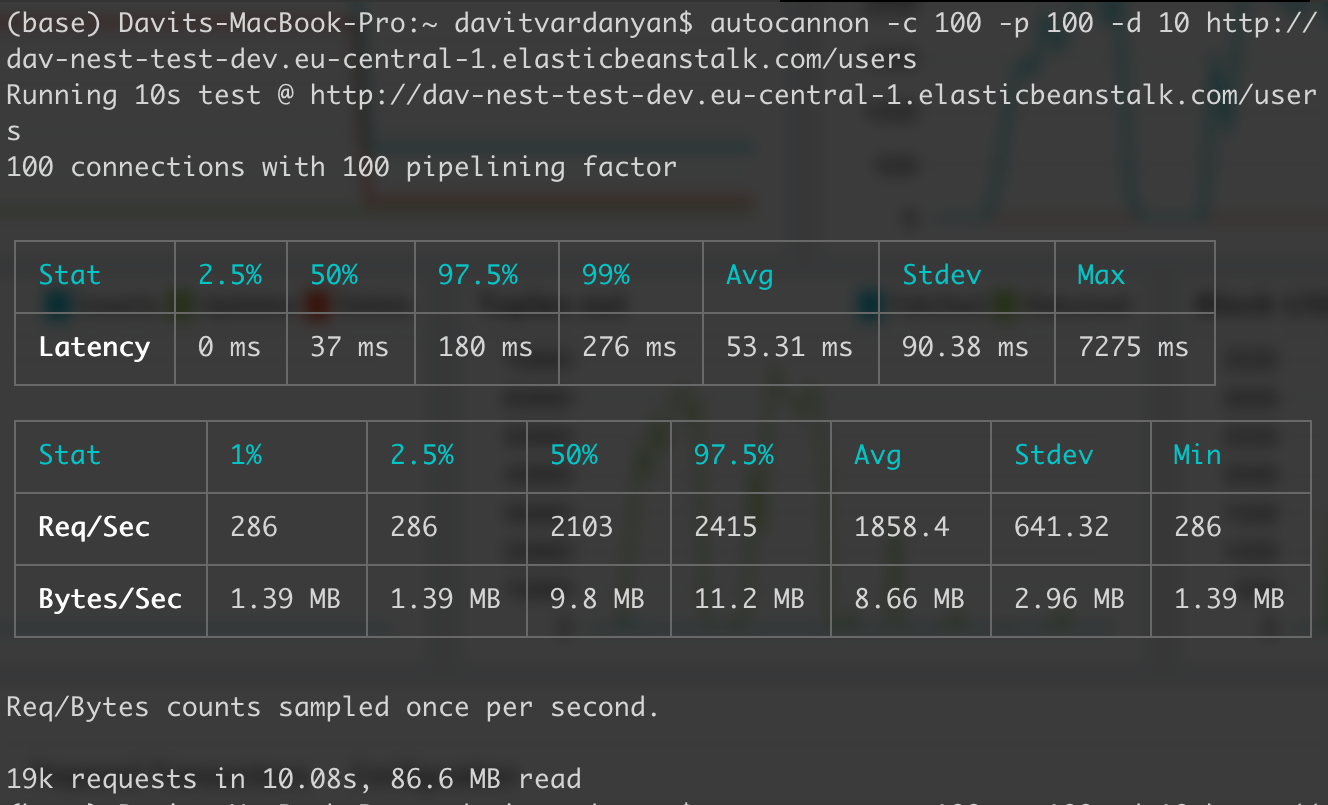Click the Min column header in the second table

[x=1197, y=455]
